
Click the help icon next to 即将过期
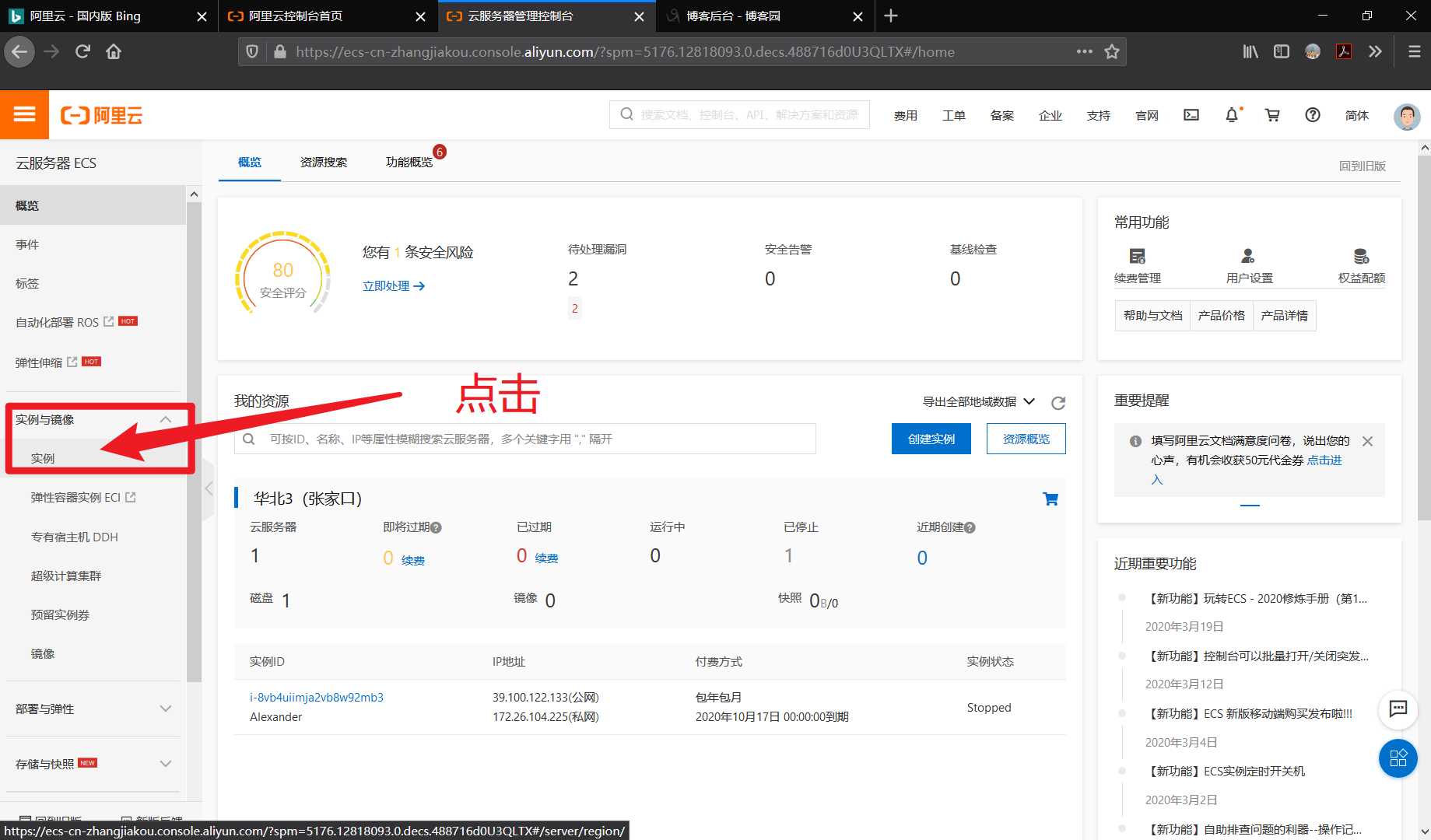point(436,527)
